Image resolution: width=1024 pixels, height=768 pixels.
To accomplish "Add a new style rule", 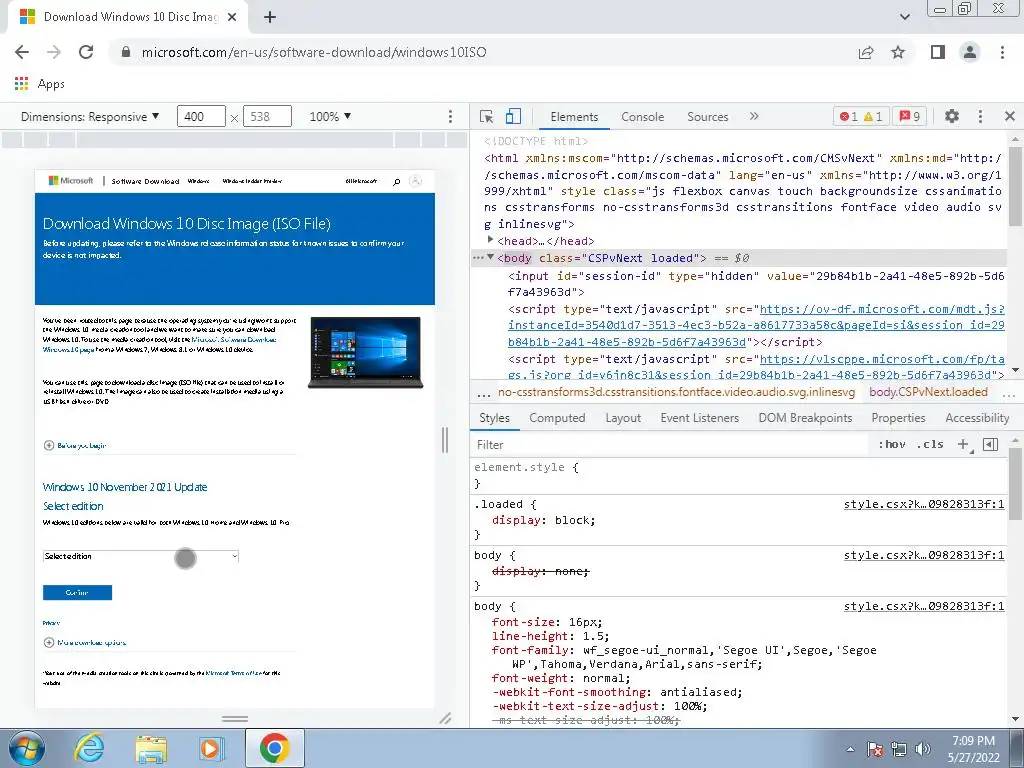I will pyautogui.click(x=964, y=445).
